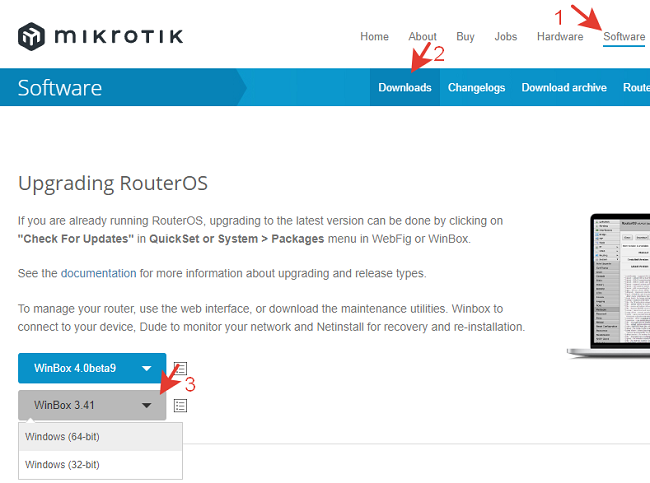Select Windows (32-bit) download option
Screen dimensions: 650x483
coord(100,465)
